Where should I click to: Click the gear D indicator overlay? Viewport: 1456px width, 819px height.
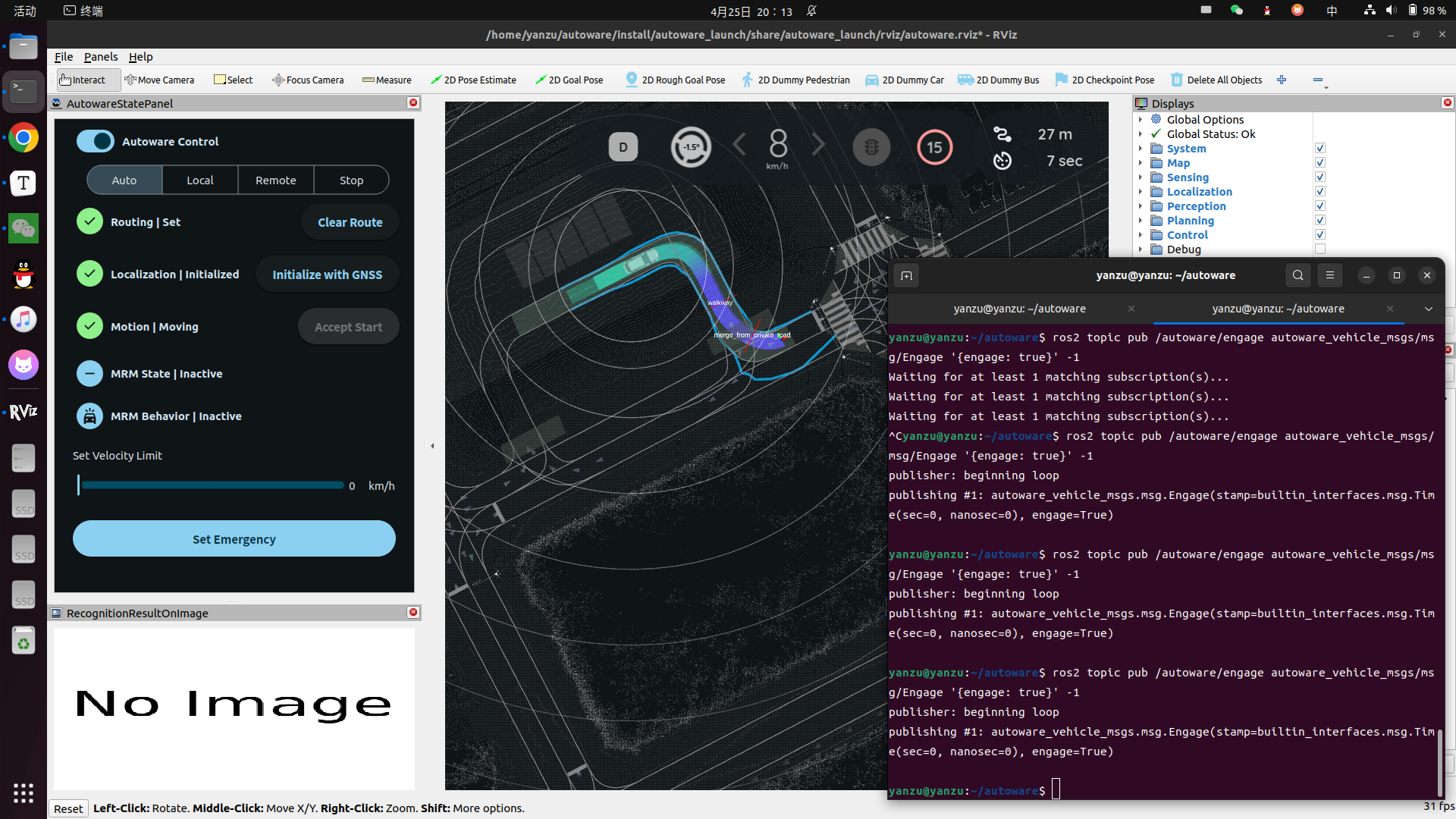(623, 147)
